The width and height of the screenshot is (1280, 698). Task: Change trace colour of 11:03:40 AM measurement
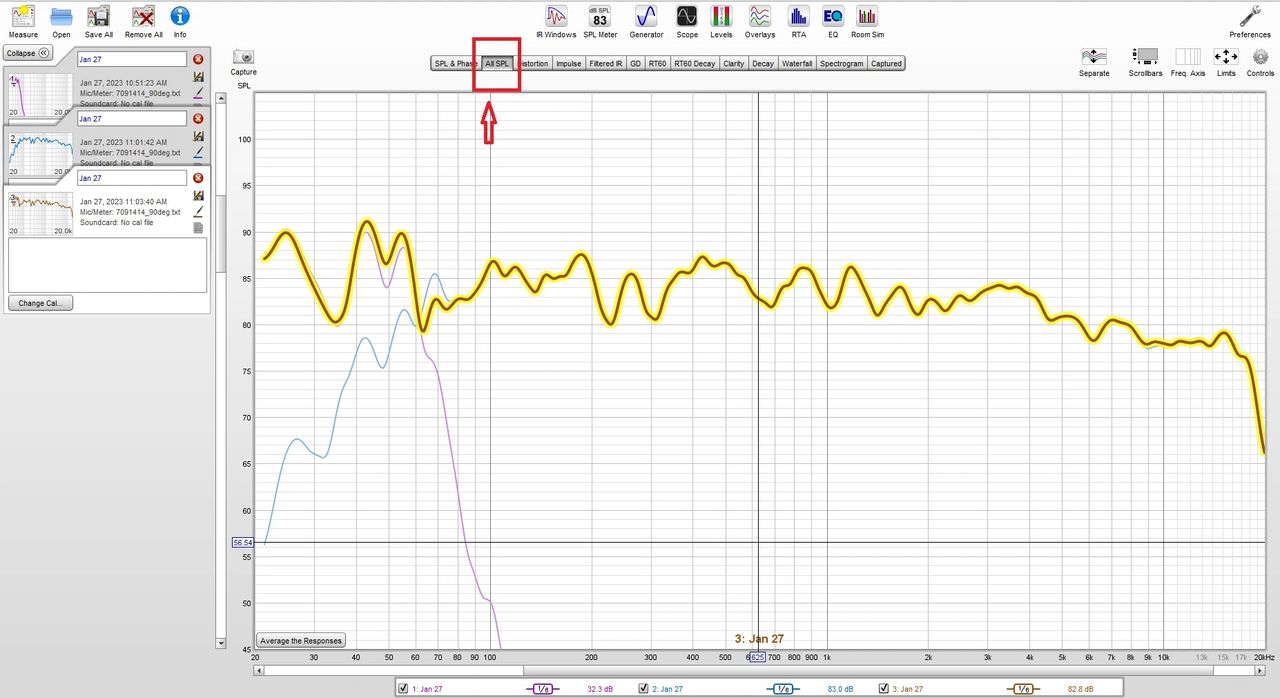(x=198, y=211)
